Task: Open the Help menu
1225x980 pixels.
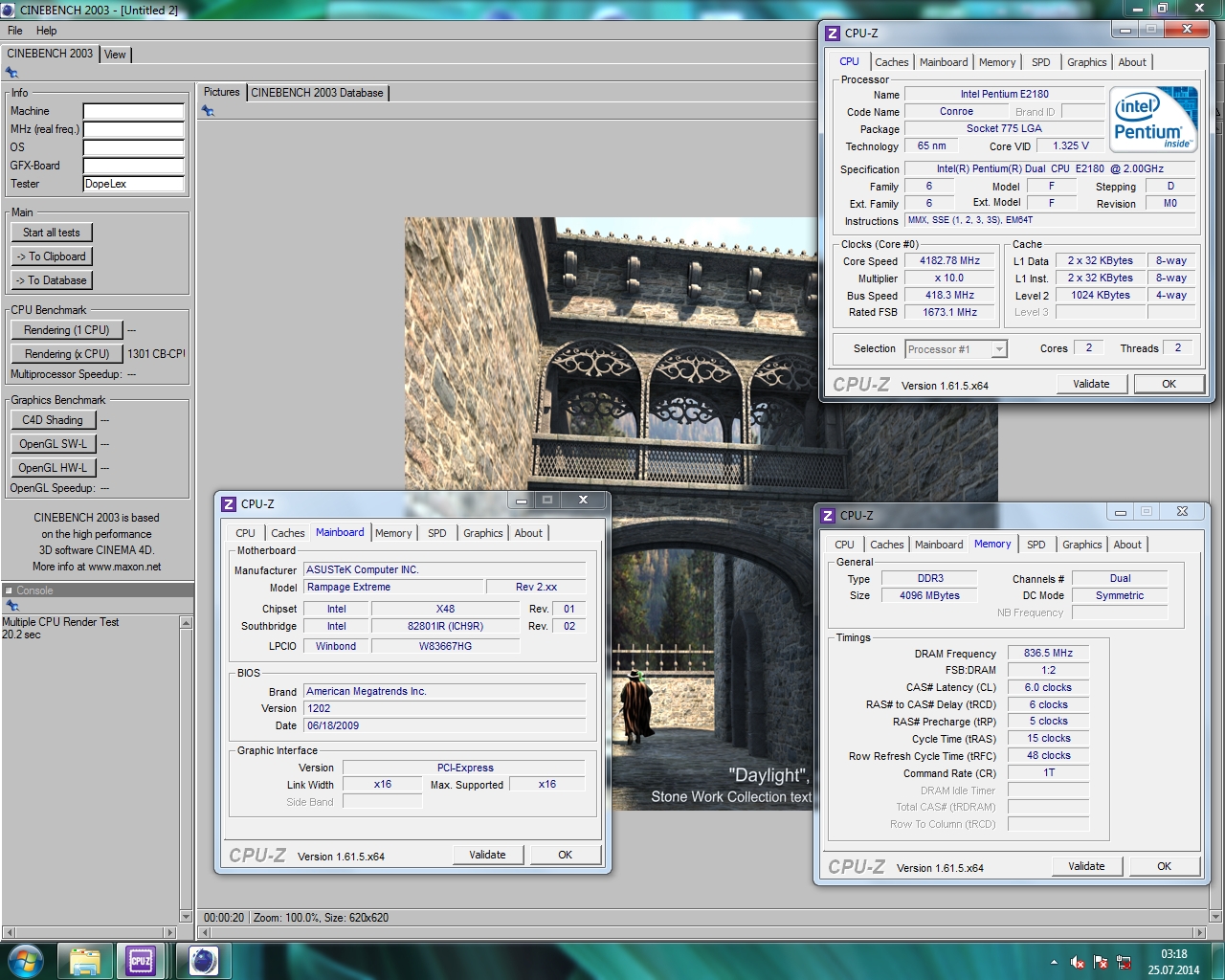Action: point(46,31)
